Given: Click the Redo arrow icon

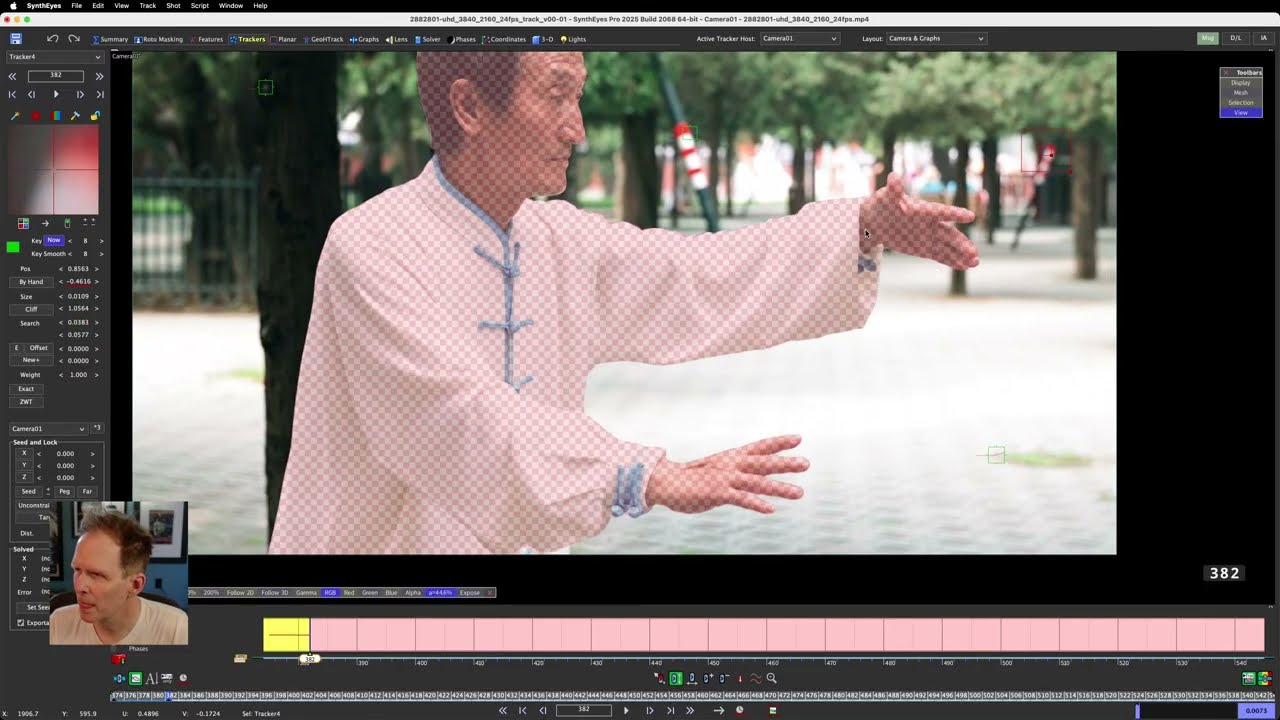Looking at the screenshot, I should (x=74, y=39).
